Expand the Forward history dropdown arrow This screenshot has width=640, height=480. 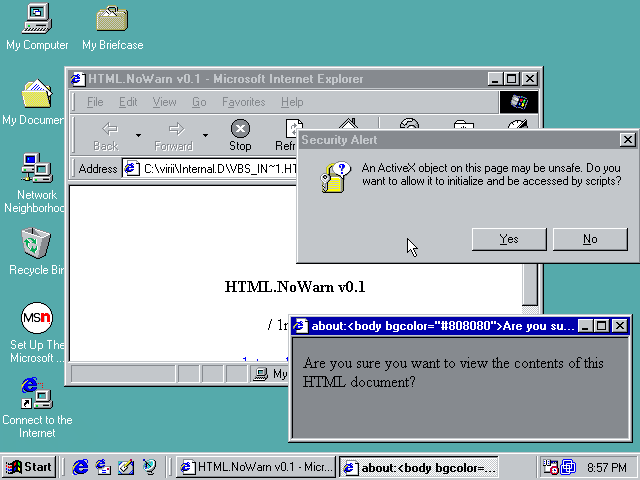(205, 136)
